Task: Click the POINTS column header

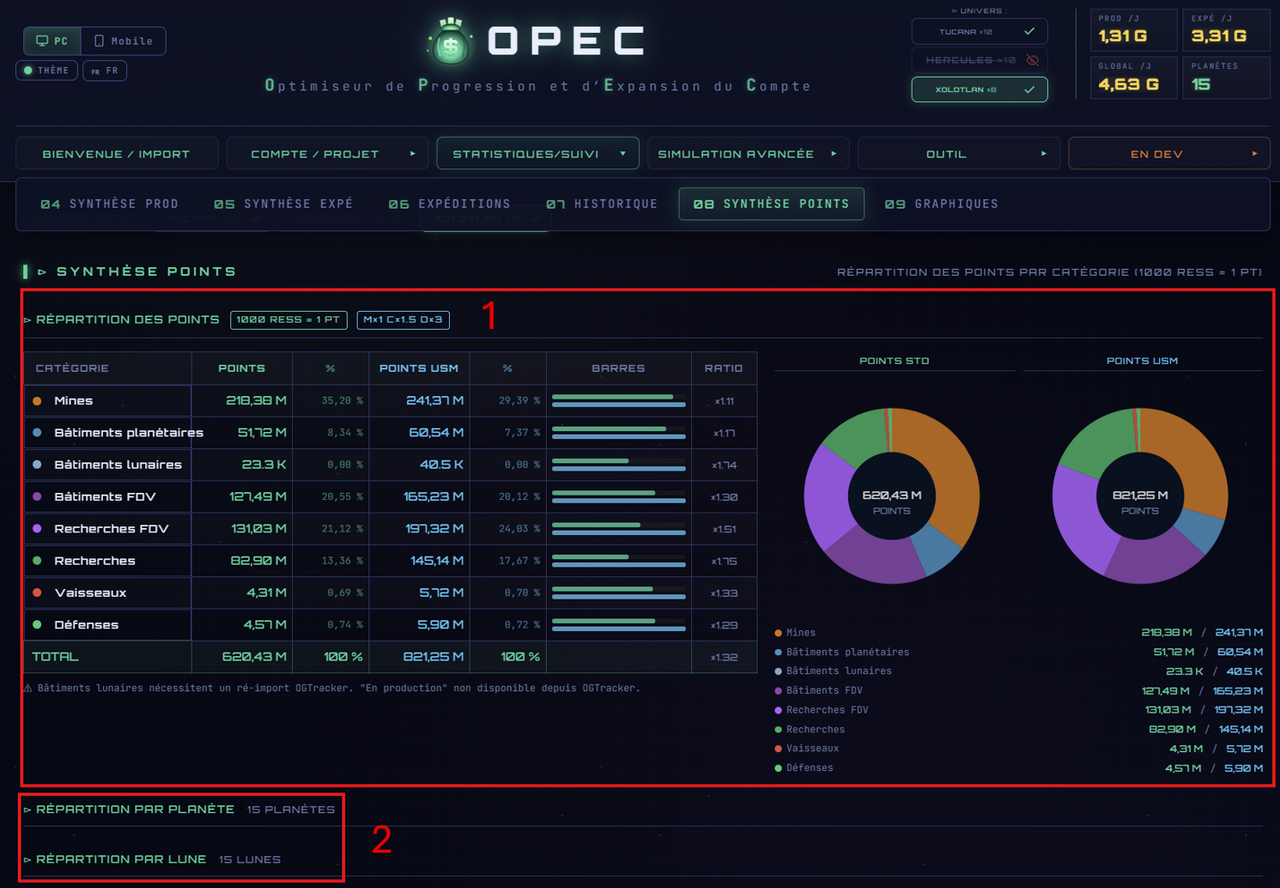Action: tap(242, 368)
